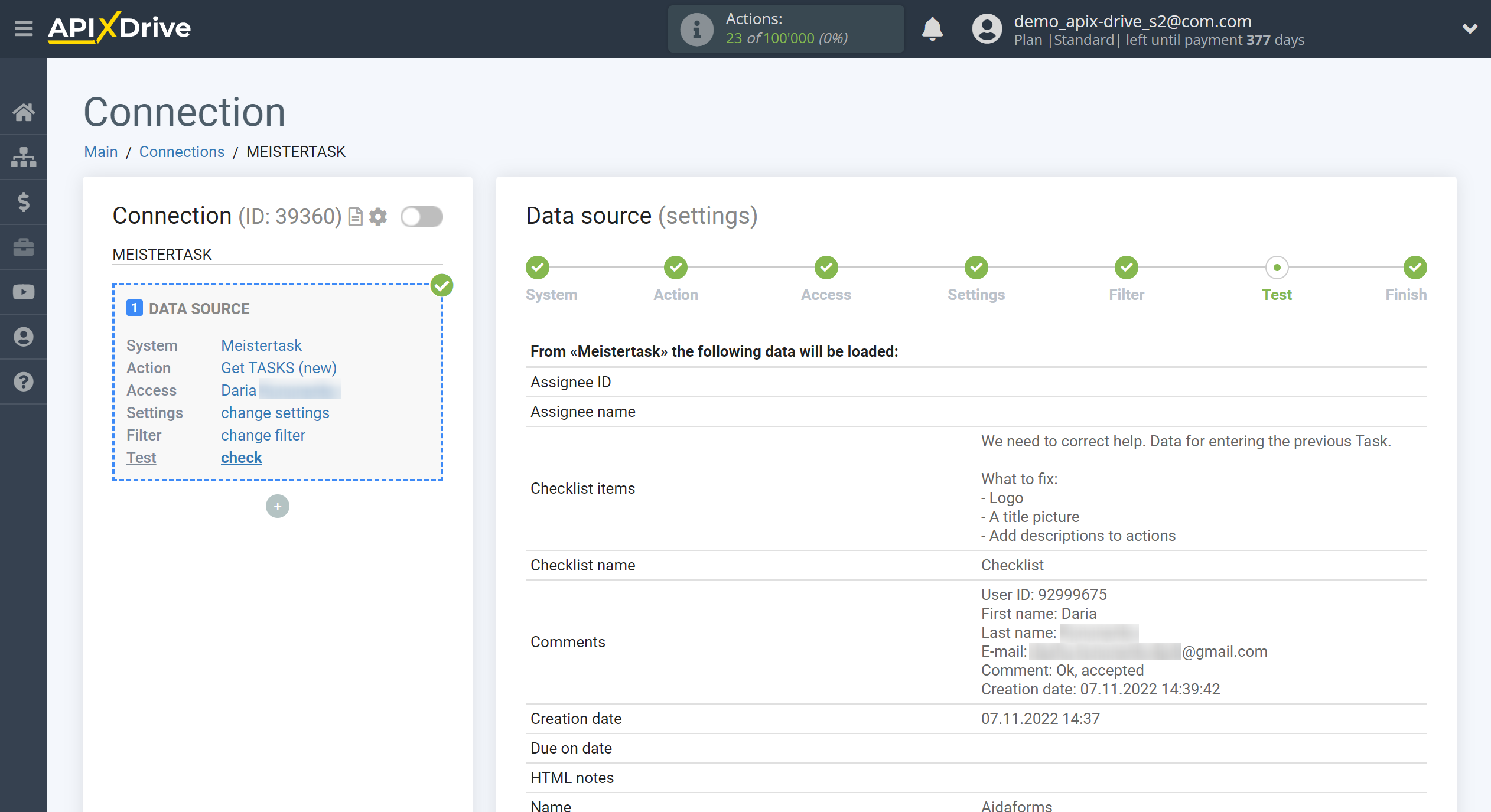The image size is (1491, 812).
Task: Select the Connections breadcrumb link
Action: click(182, 152)
